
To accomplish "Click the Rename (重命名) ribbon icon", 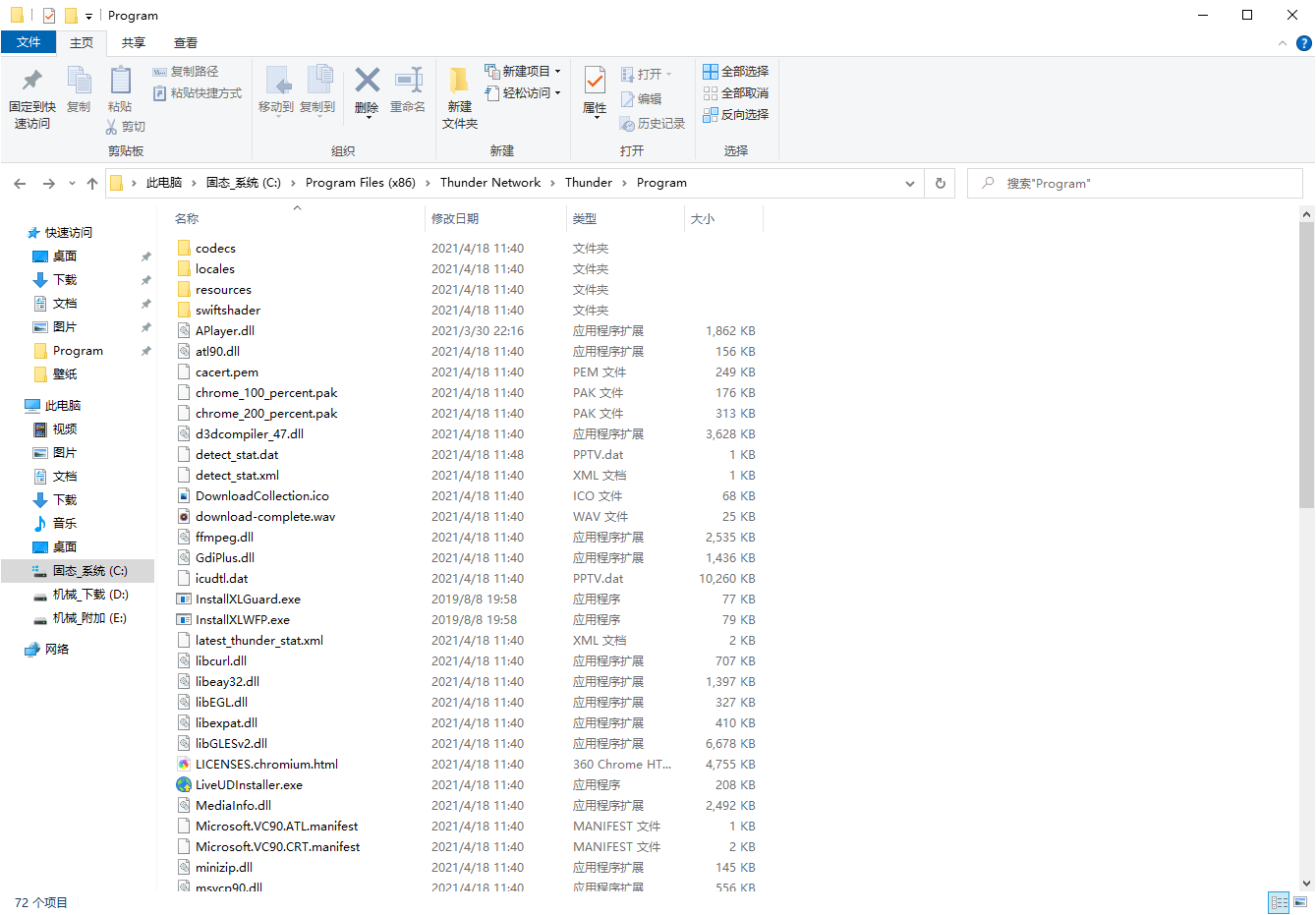I will (x=408, y=81).
